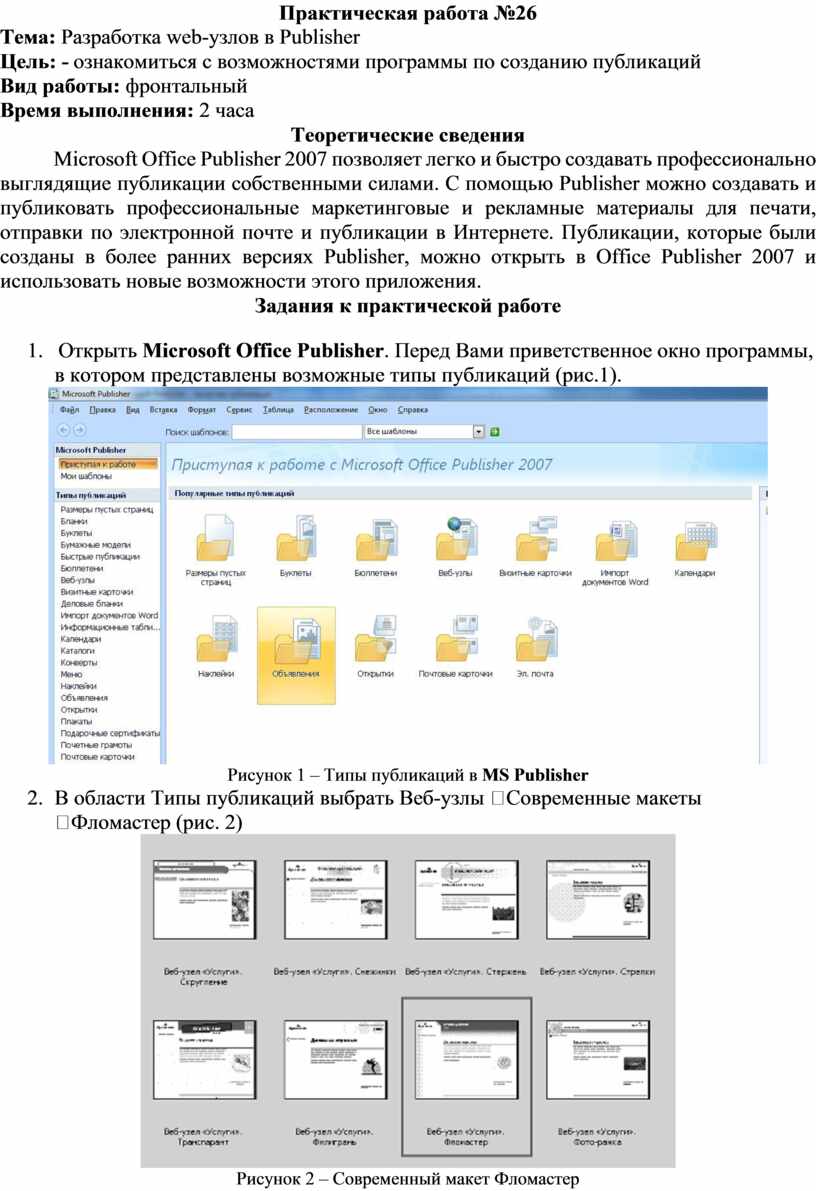Select Объявления in the sidebar list
The image size is (816, 1191).
click(84, 698)
